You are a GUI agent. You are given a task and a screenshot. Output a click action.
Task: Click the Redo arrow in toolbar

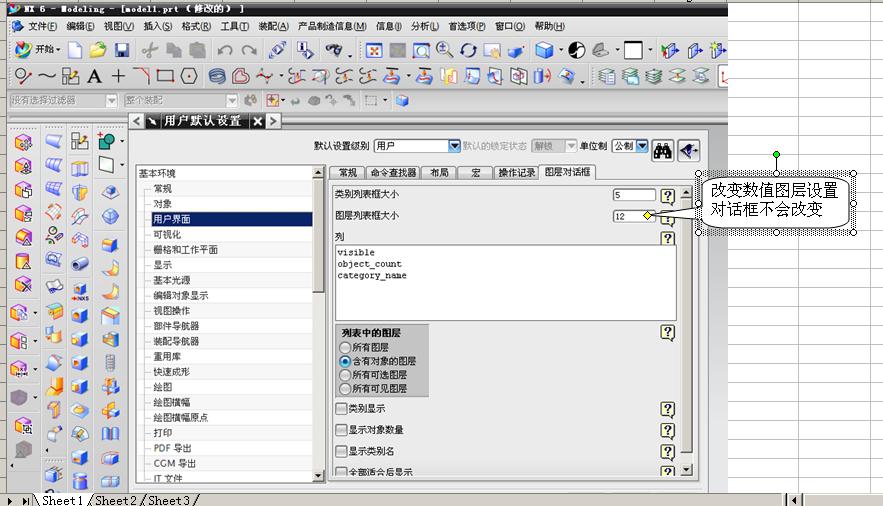pos(249,51)
